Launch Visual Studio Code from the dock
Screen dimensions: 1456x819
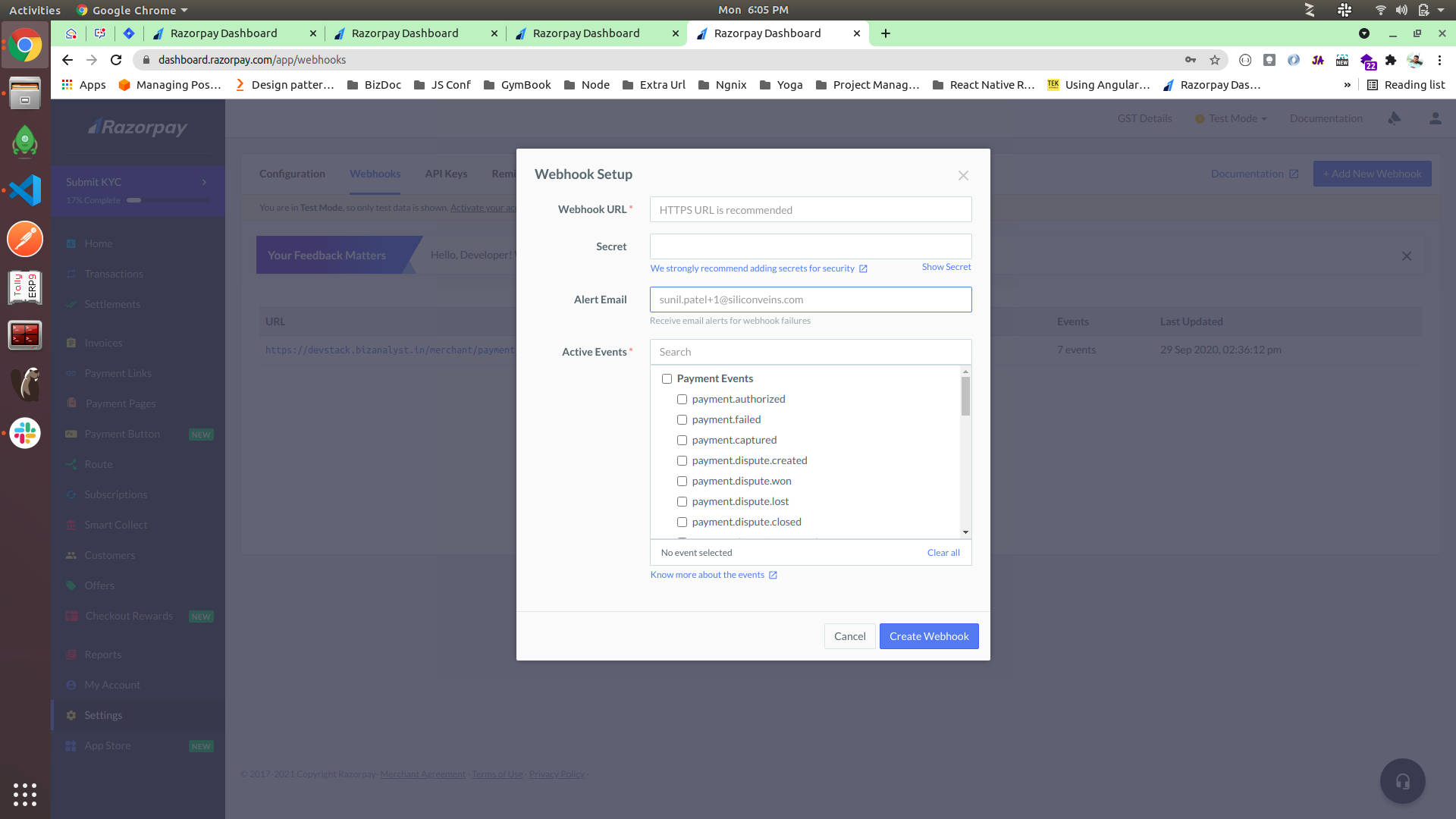click(25, 190)
